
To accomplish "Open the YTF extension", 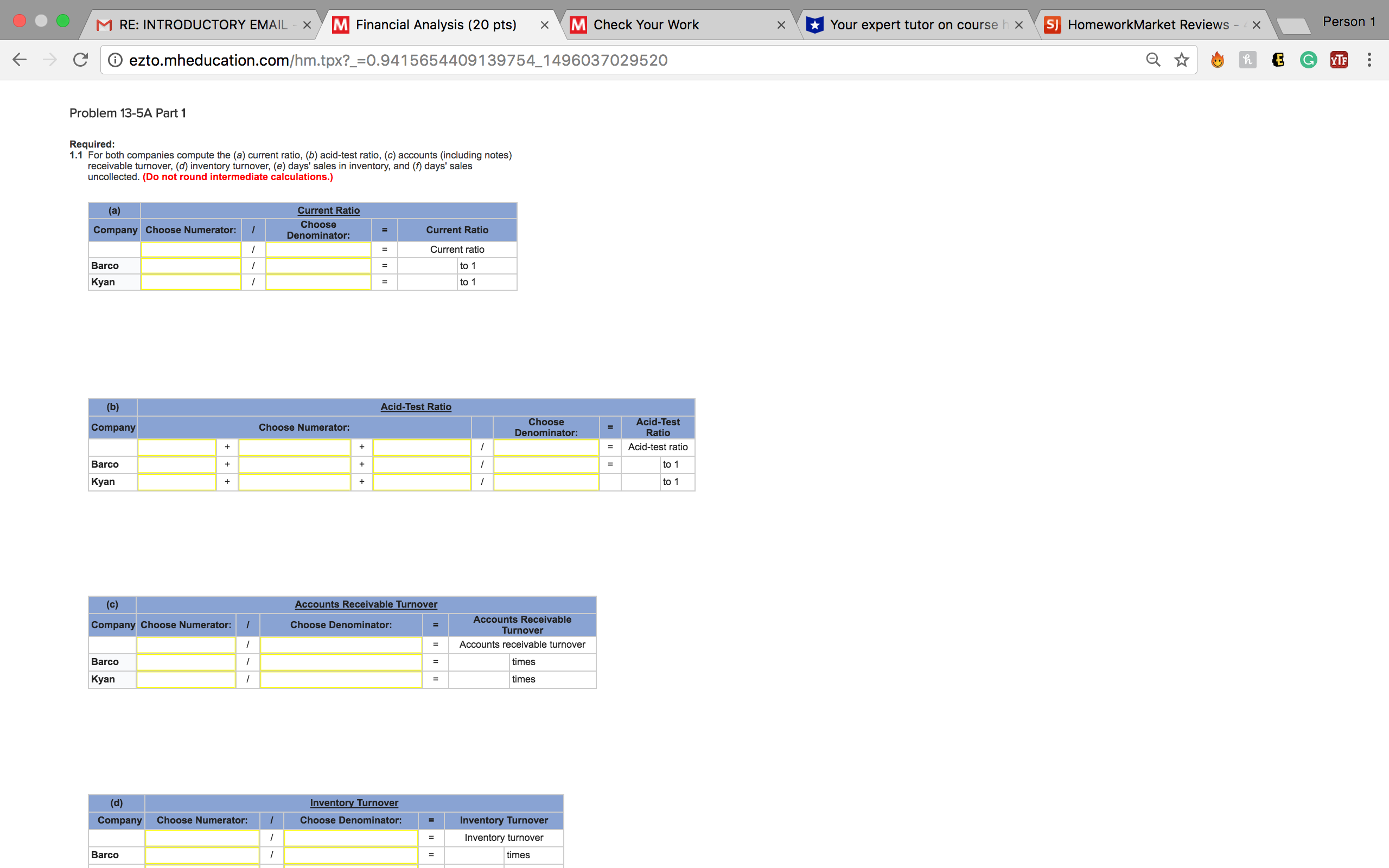I will coord(1339,60).
